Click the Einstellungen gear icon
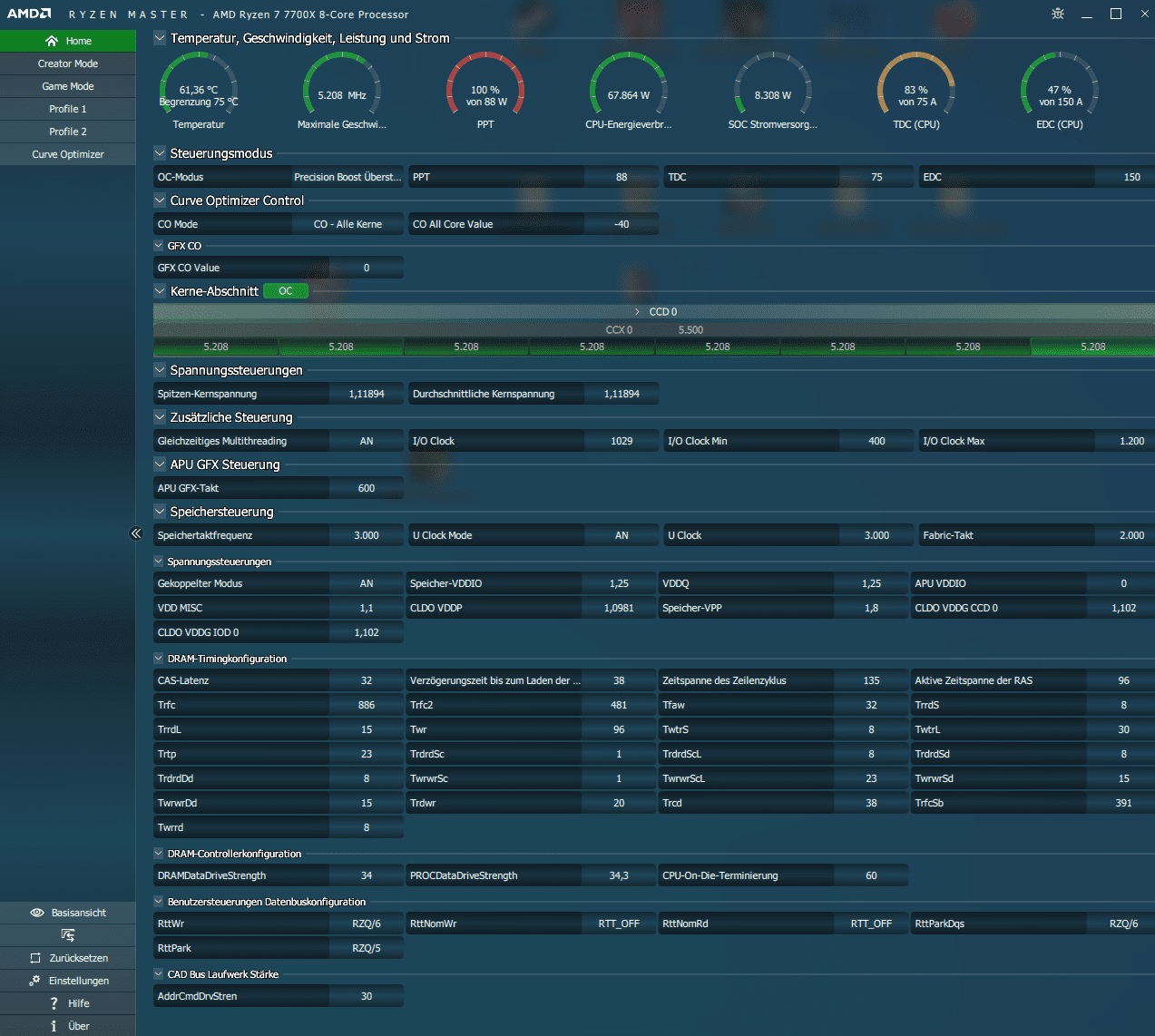The width and height of the screenshot is (1155, 1036). (34, 981)
